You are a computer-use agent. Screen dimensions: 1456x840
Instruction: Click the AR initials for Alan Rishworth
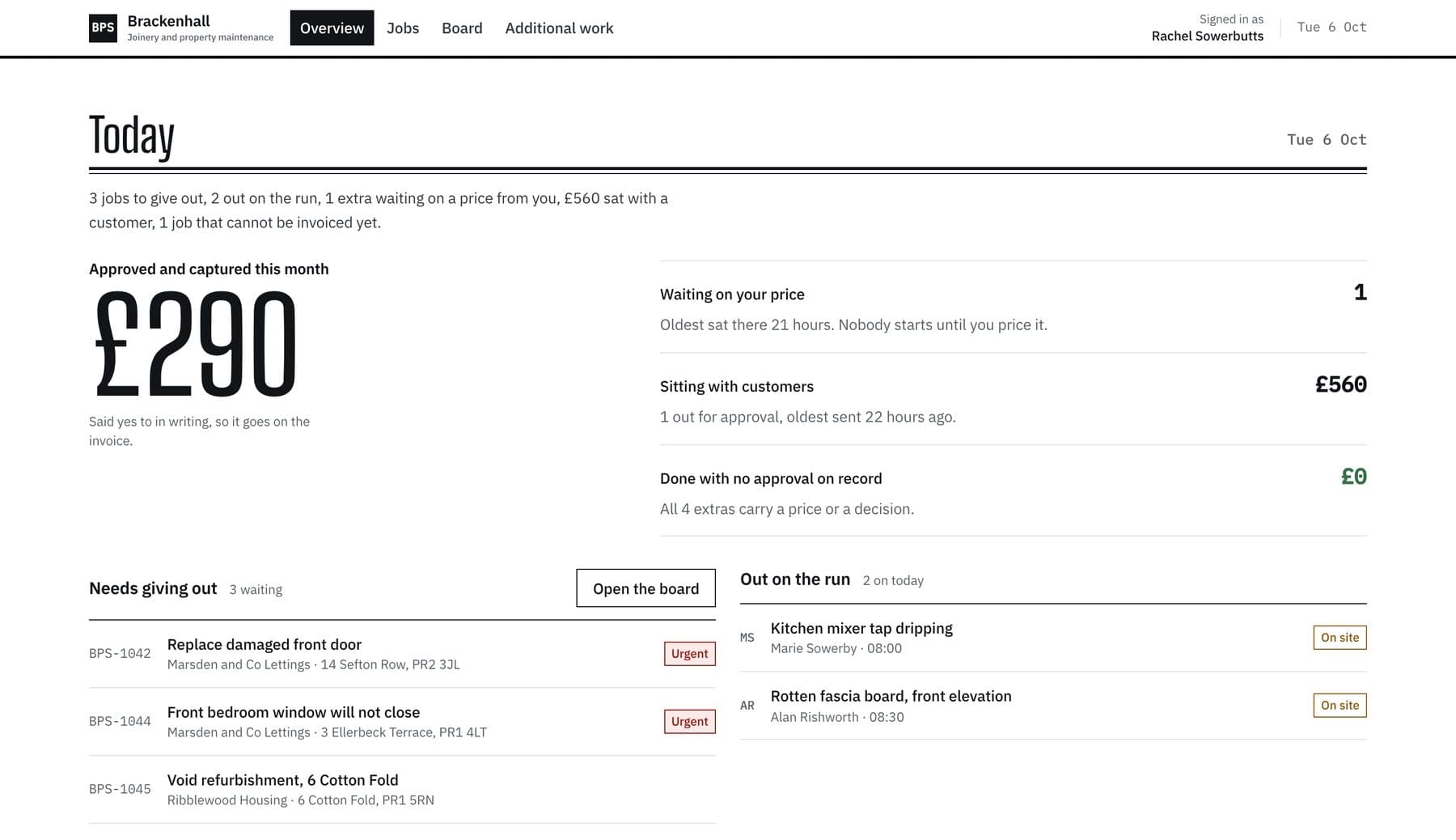[747, 706]
